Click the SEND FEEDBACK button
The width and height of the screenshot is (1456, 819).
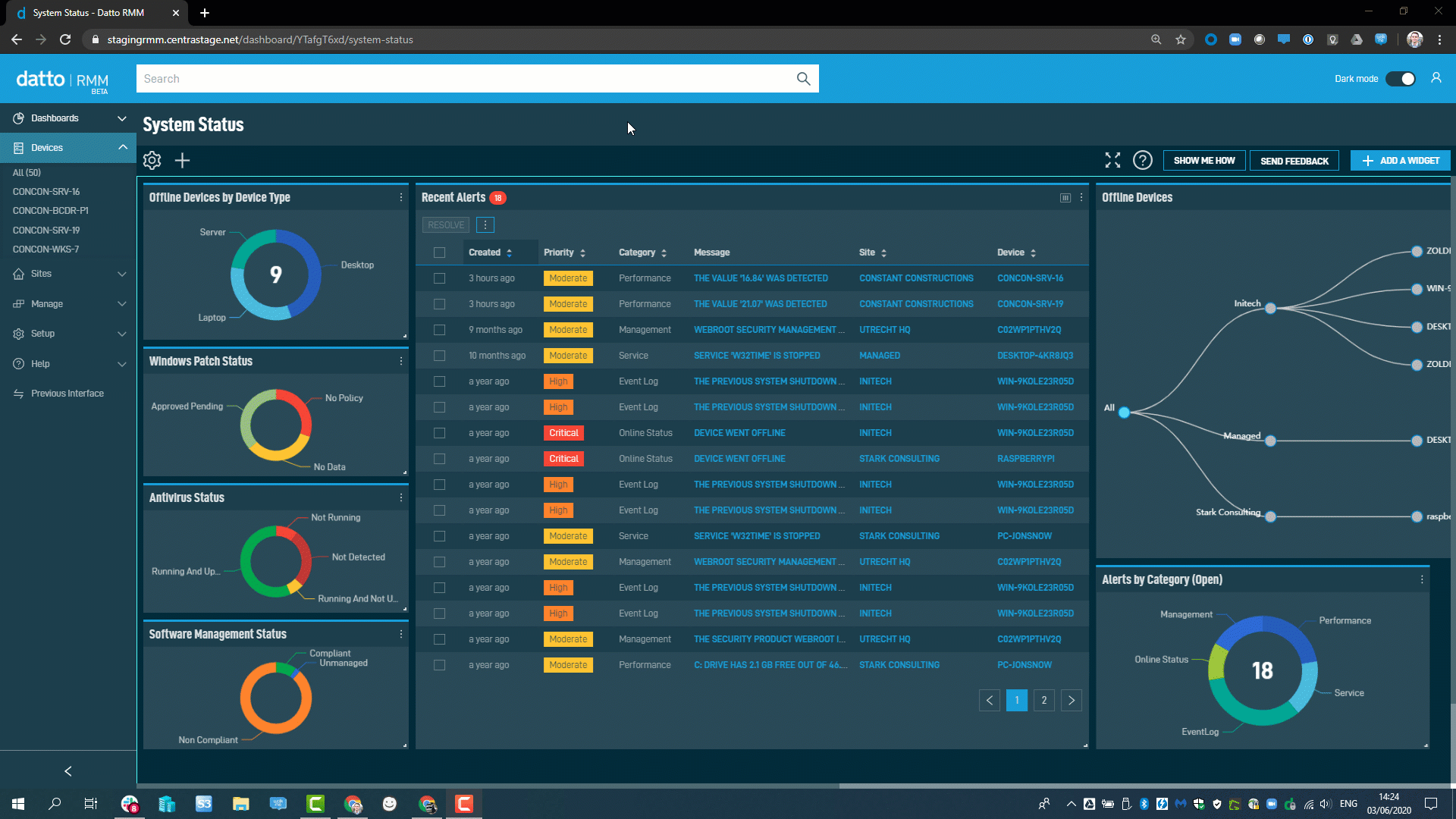[x=1294, y=161]
